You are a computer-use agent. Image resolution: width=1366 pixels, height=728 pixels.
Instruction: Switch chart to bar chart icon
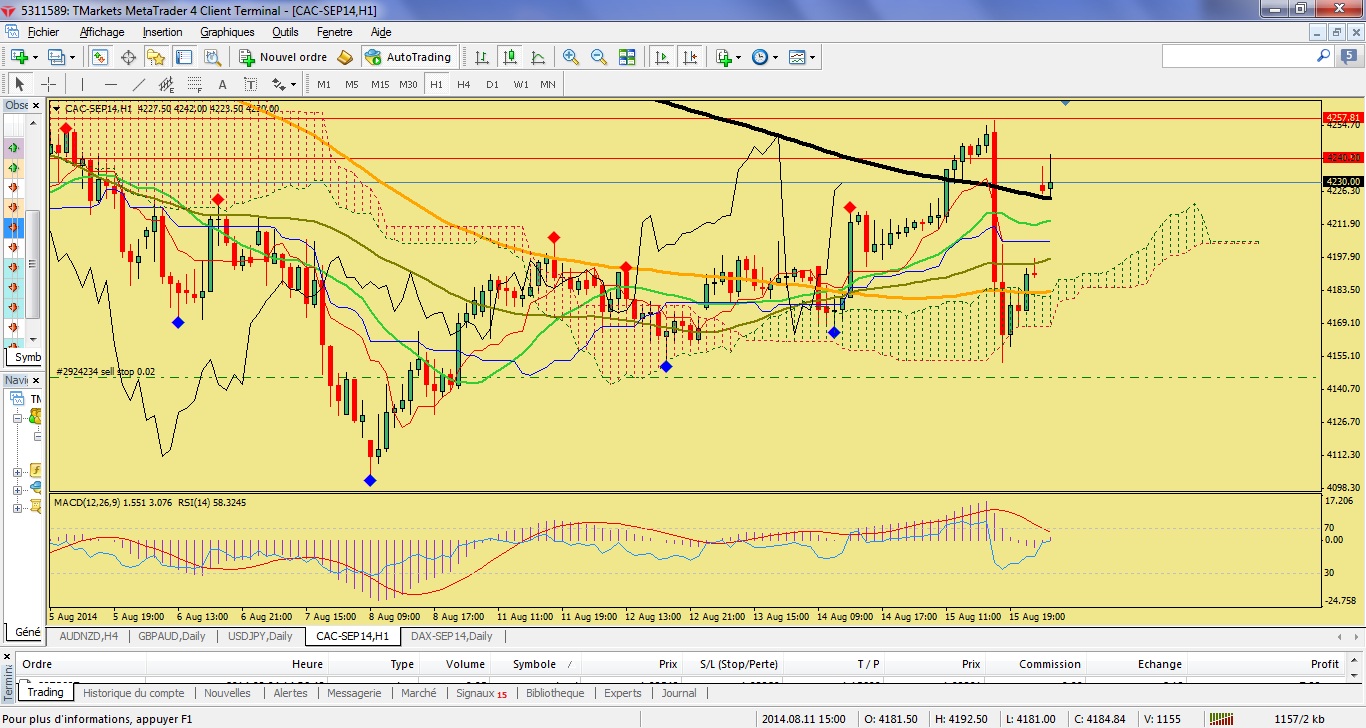[482, 57]
